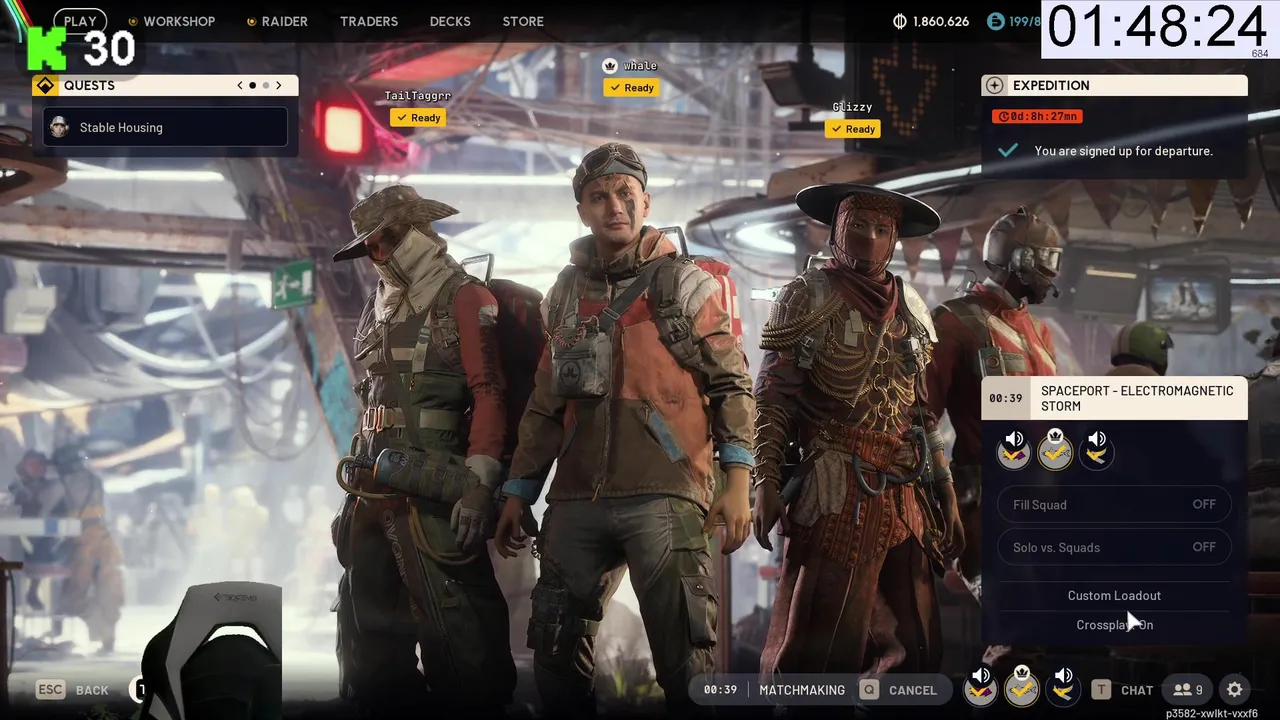Click the expedition countdown 0d:8h:27mn badge
The height and width of the screenshot is (720, 1280).
coord(1037,116)
